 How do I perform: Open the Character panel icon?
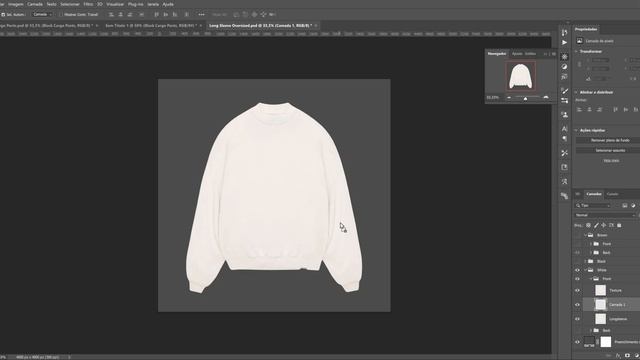coord(564,129)
